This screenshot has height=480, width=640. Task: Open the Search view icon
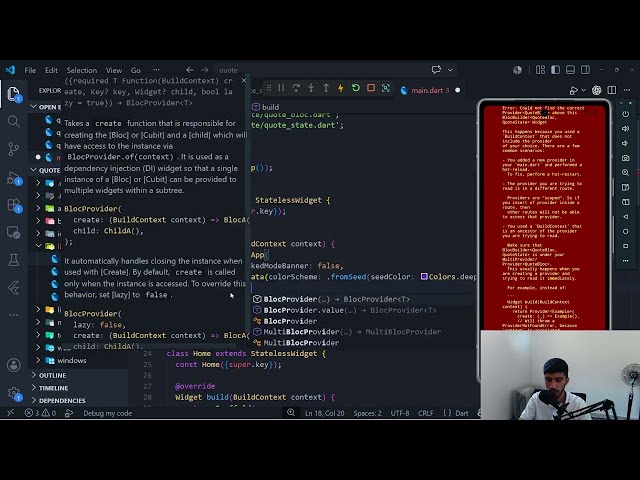[x=13, y=121]
